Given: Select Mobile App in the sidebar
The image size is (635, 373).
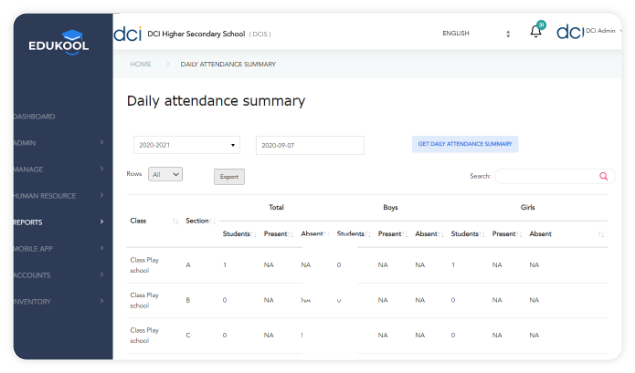Looking at the screenshot, I should pyautogui.click(x=33, y=249).
